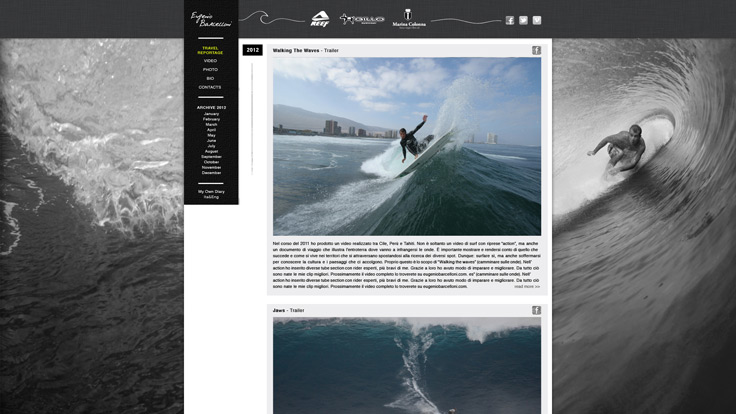Open the Eugenio Barcelloni signature logo
This screenshot has width=736, height=414.
[x=211, y=19]
